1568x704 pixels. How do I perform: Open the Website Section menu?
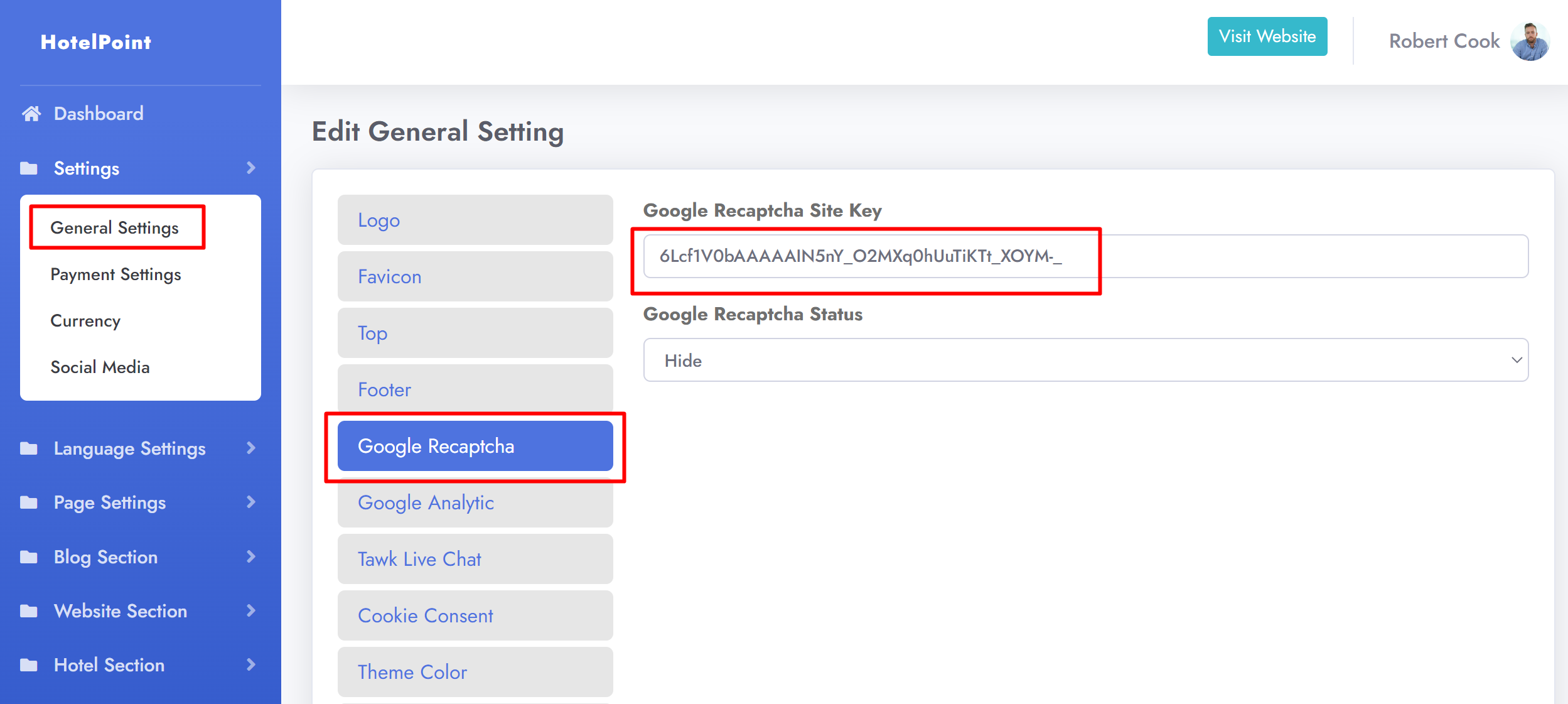point(121,611)
